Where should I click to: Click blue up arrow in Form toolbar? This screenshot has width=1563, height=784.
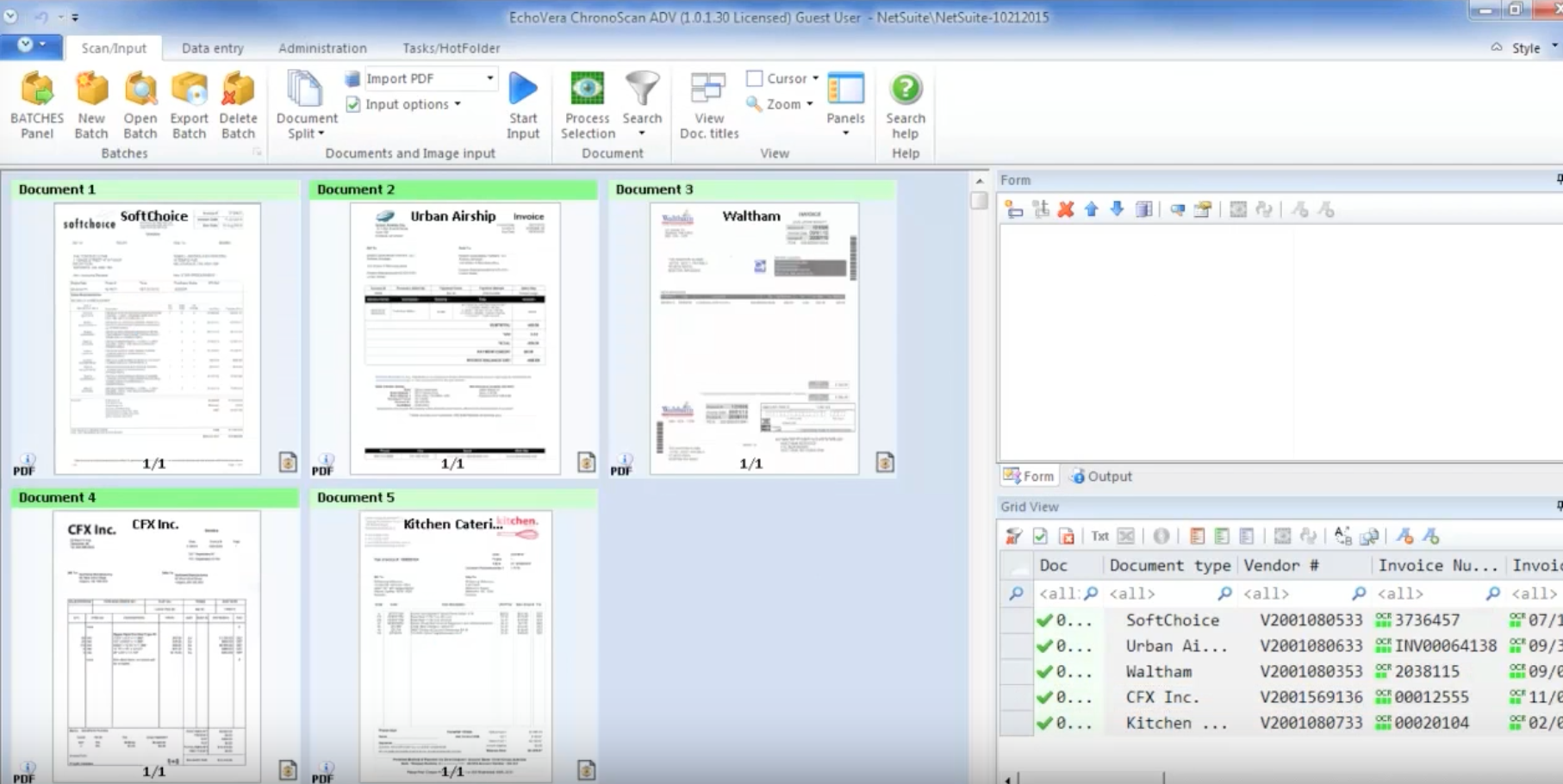[x=1092, y=209]
